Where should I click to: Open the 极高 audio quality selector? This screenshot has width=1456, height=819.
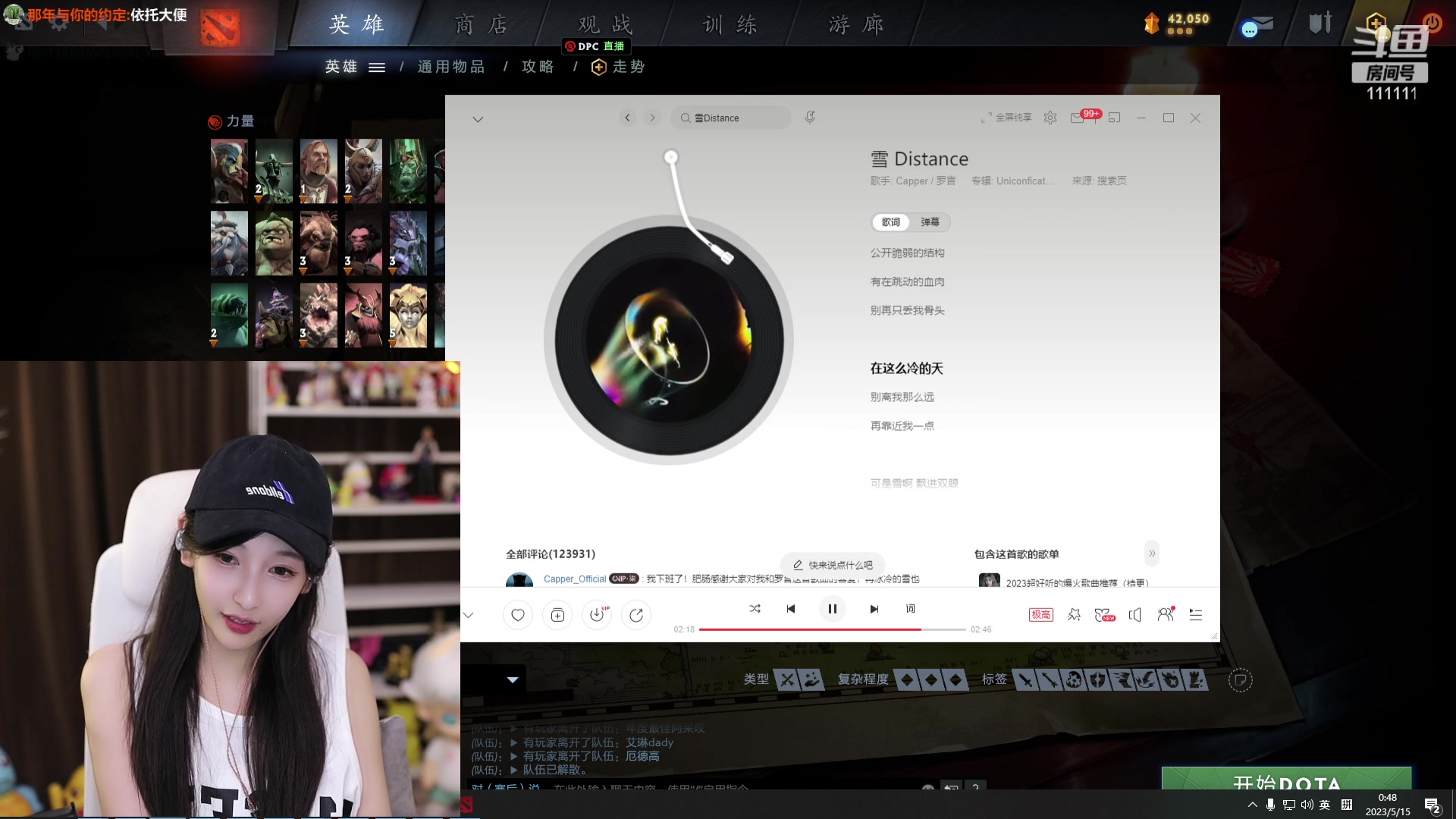[1040, 614]
